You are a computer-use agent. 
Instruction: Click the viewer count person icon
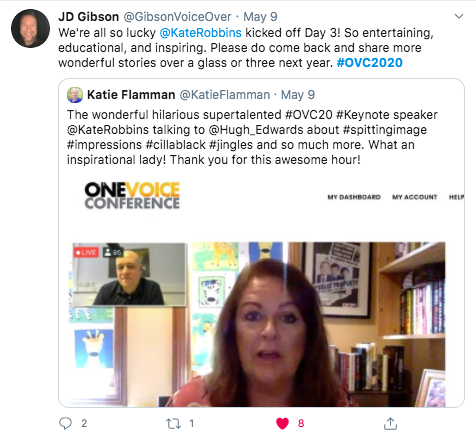tap(107, 252)
